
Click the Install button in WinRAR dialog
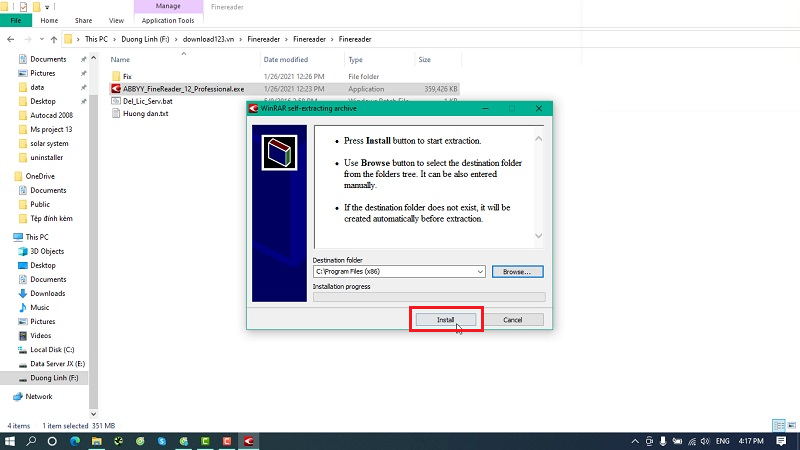pos(445,320)
